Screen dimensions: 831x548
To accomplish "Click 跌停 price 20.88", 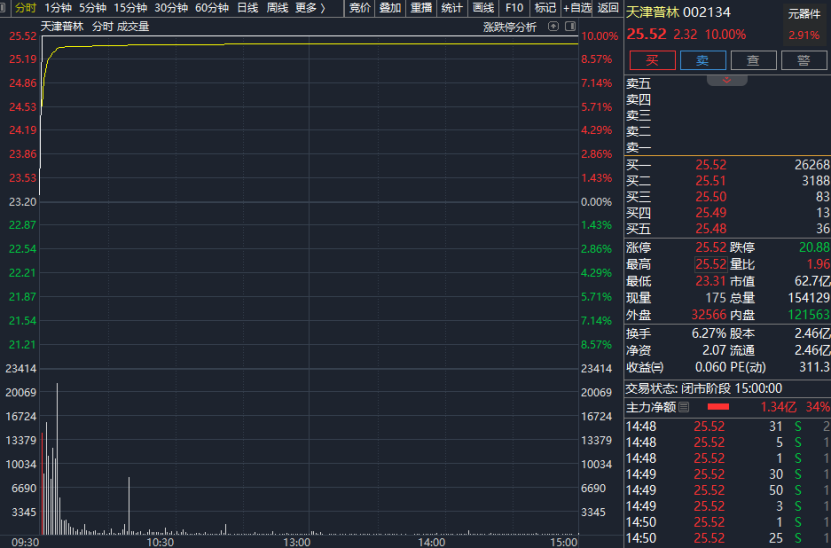I will coord(814,248).
